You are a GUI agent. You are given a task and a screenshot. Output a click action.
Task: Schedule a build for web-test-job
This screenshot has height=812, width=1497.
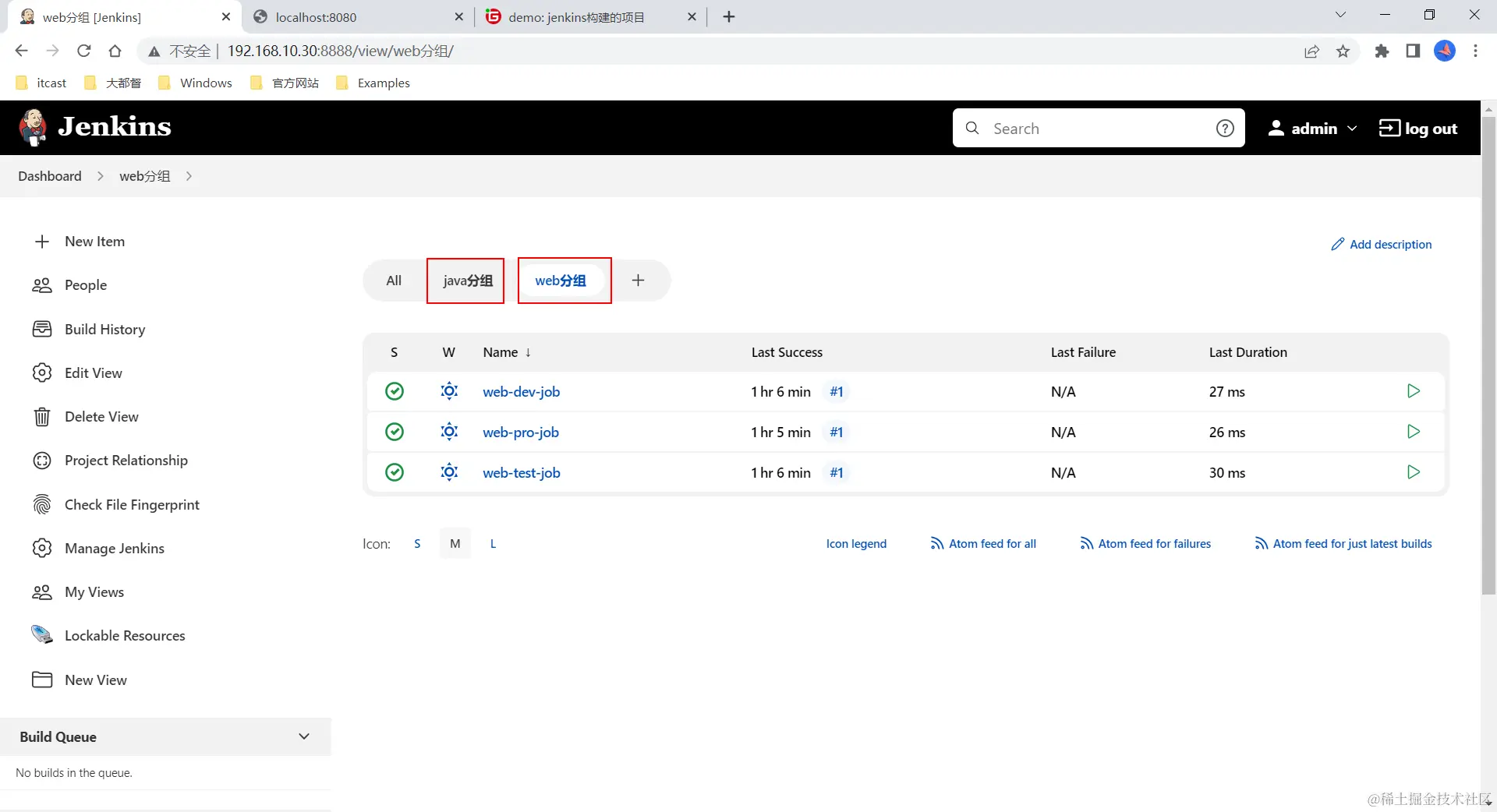(x=1413, y=472)
